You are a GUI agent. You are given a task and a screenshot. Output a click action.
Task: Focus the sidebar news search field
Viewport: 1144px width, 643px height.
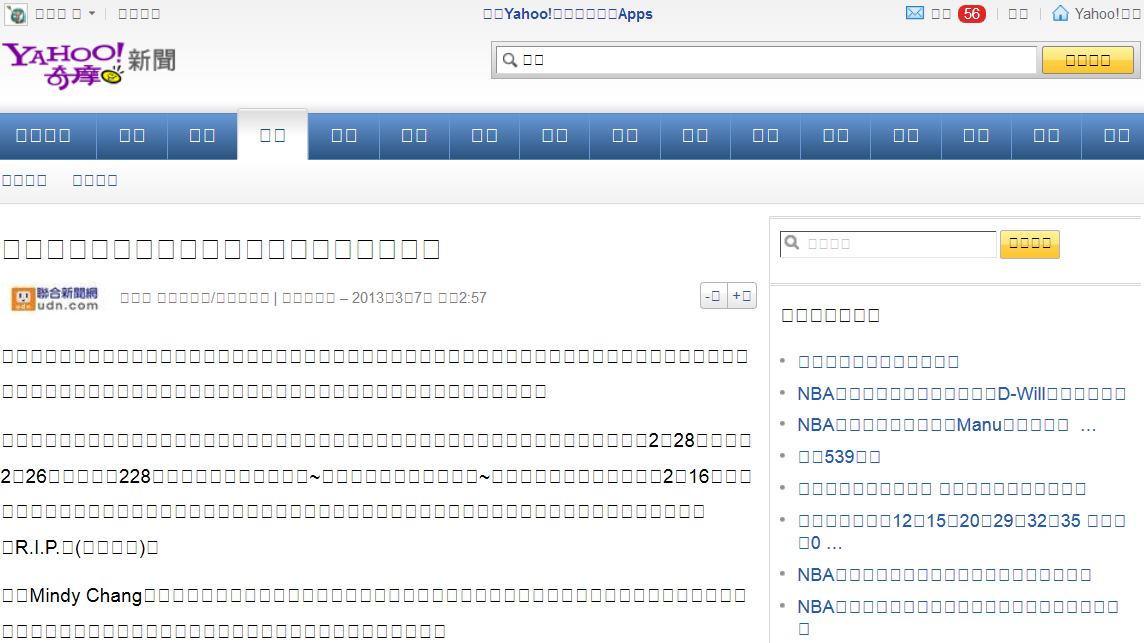[x=888, y=244]
